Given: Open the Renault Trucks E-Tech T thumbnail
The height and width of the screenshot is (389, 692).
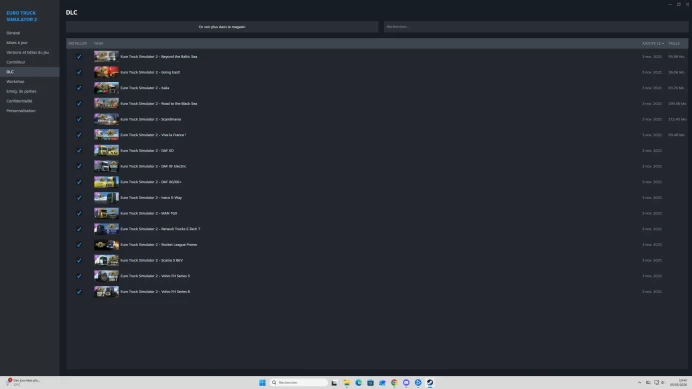Looking at the screenshot, I should [106, 229].
